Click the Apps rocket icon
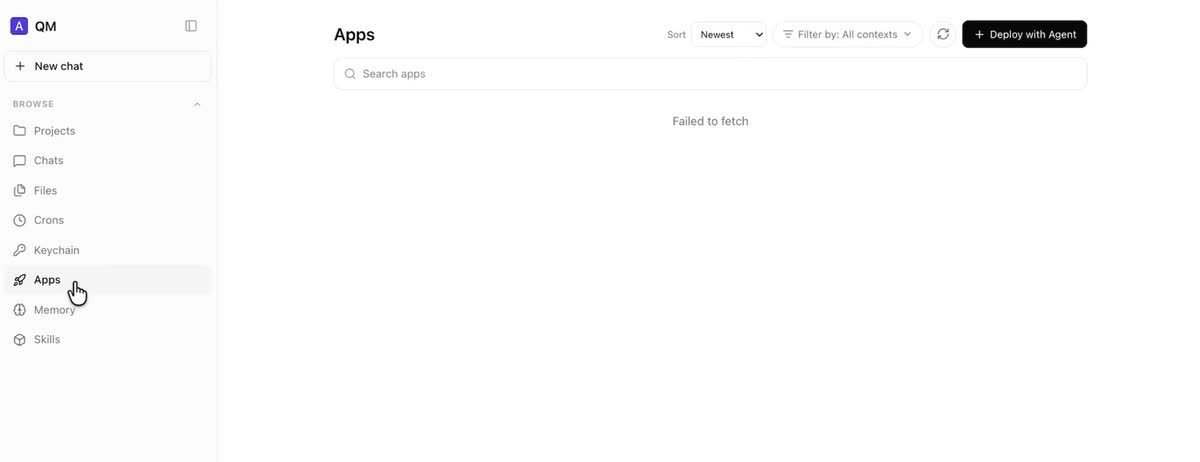The width and height of the screenshot is (1200, 462). pyautogui.click(x=19, y=280)
